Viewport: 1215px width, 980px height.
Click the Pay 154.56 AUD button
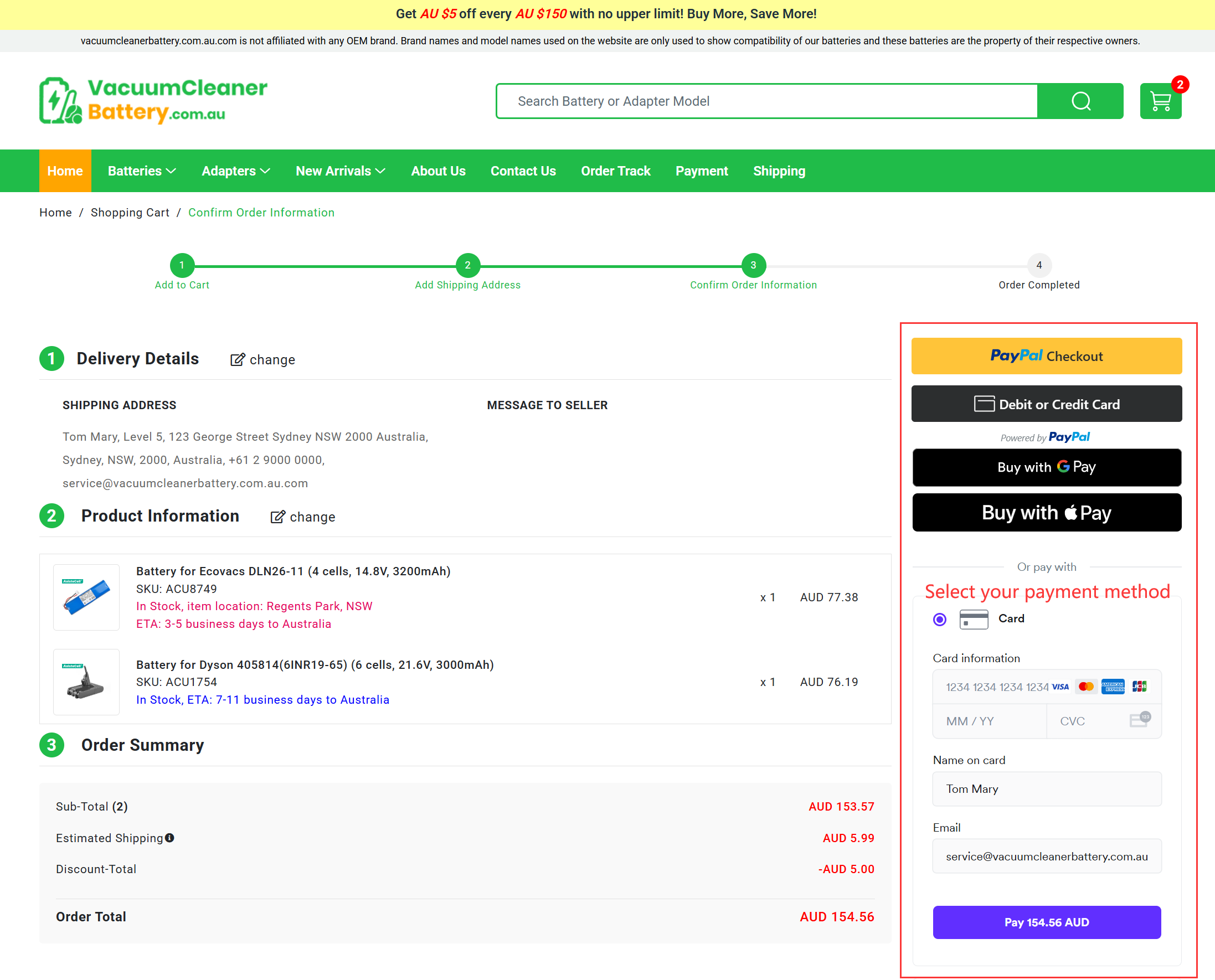[1046, 922]
